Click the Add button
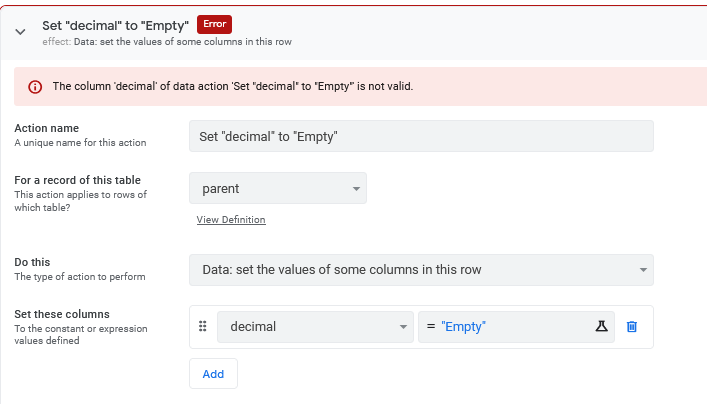 click(213, 374)
